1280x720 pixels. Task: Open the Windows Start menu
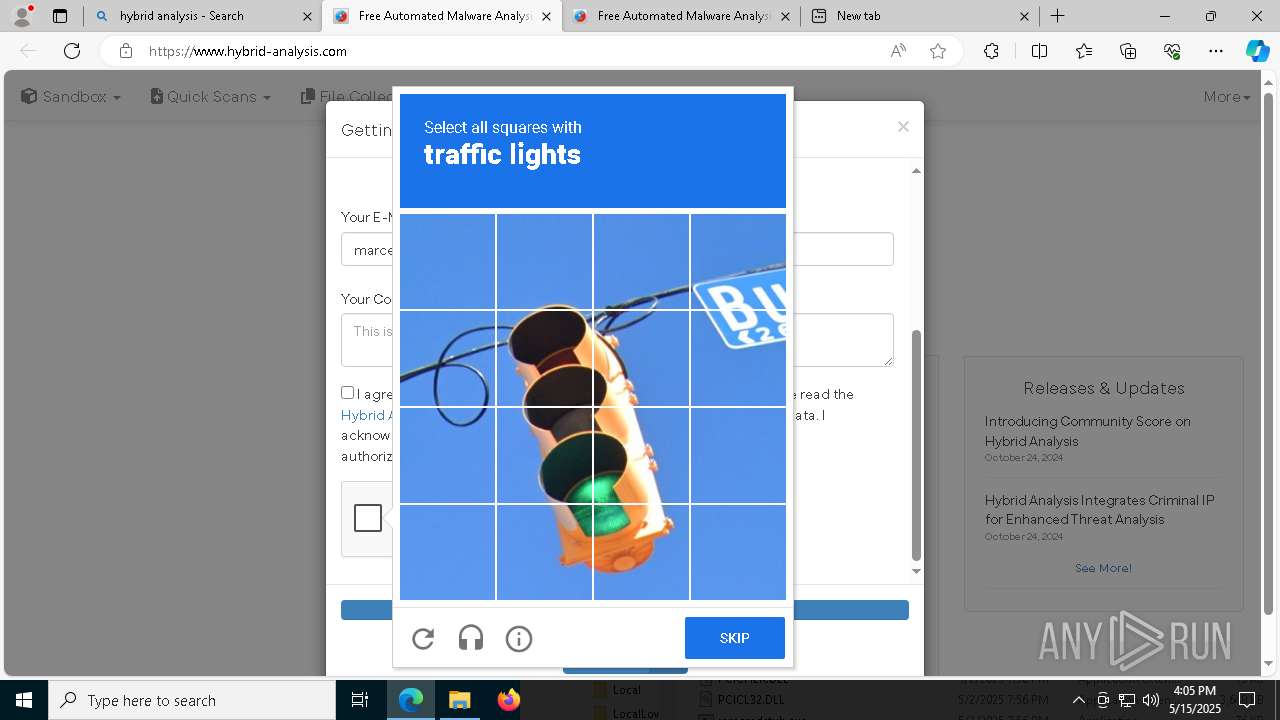(x=24, y=700)
